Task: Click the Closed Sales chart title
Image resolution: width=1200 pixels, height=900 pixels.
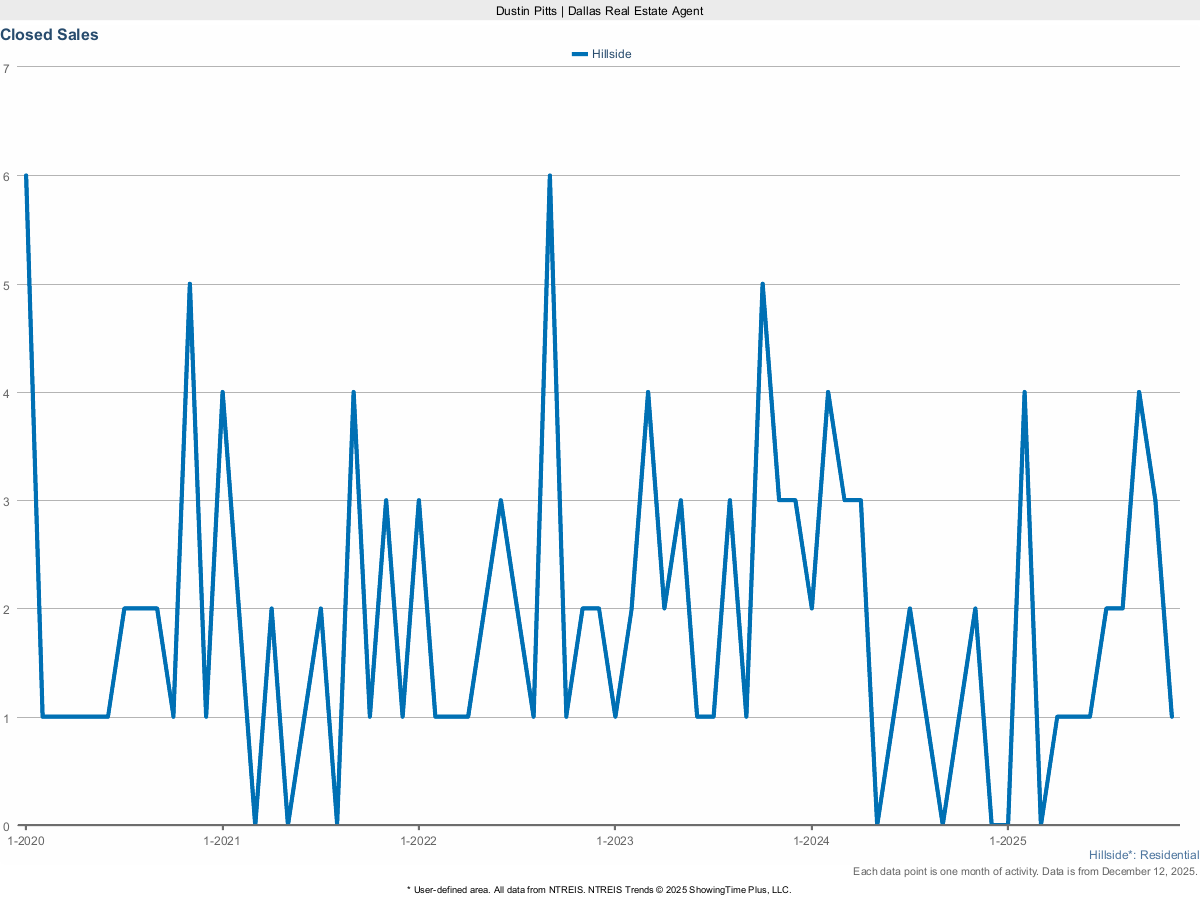Action: (x=49, y=34)
